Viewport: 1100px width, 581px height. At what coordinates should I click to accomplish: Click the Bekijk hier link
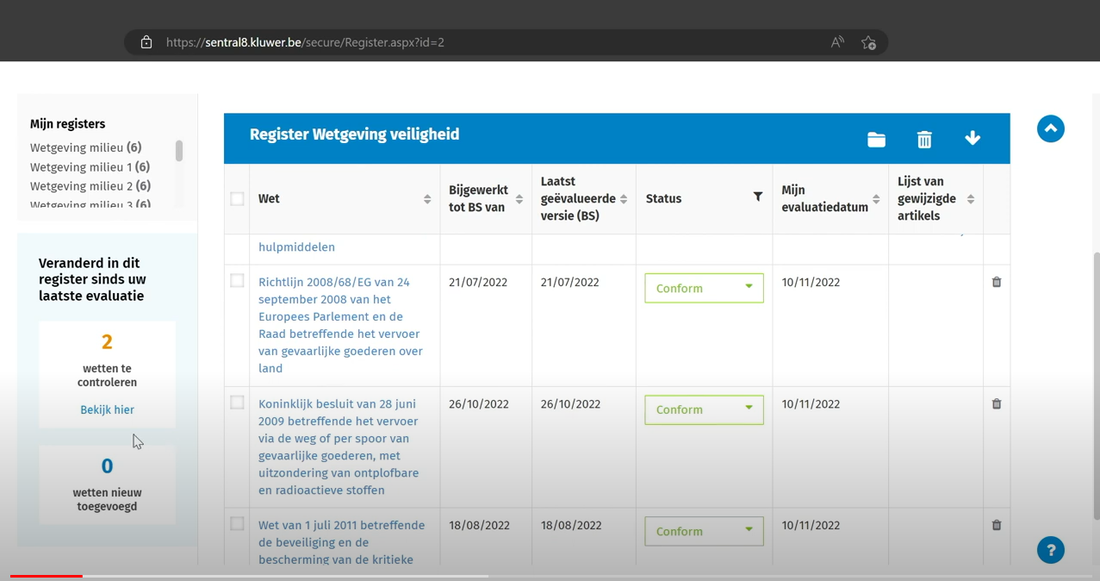tap(107, 410)
